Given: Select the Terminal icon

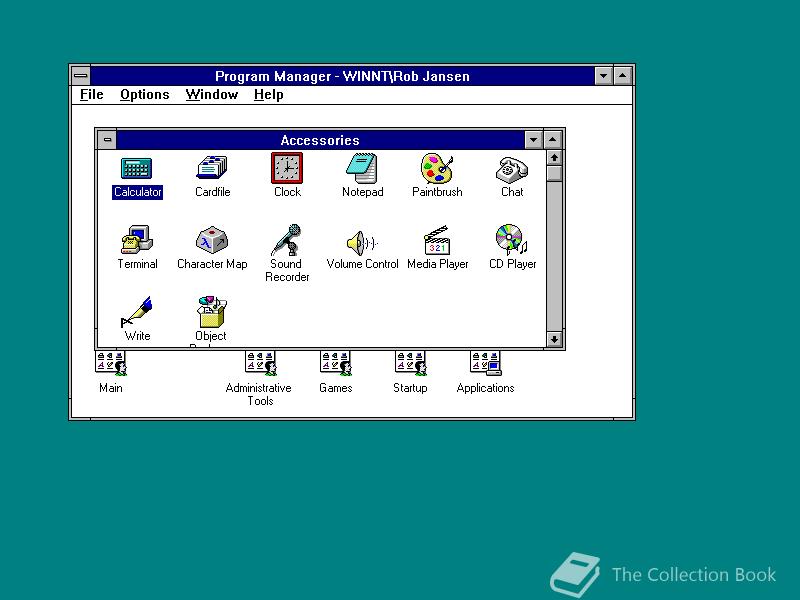Looking at the screenshot, I should pos(137,239).
